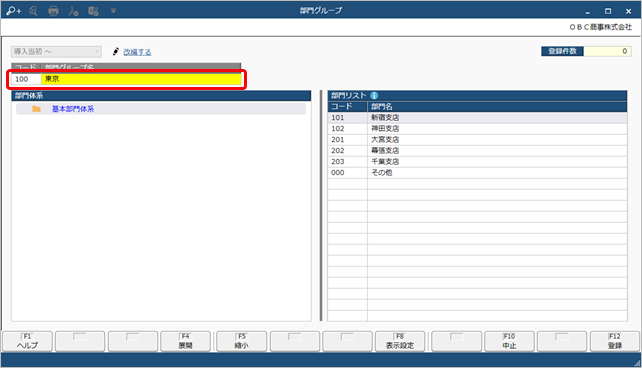Screen dimensions: 642x368
Task: Click department code cell 201
Action: pos(347,140)
